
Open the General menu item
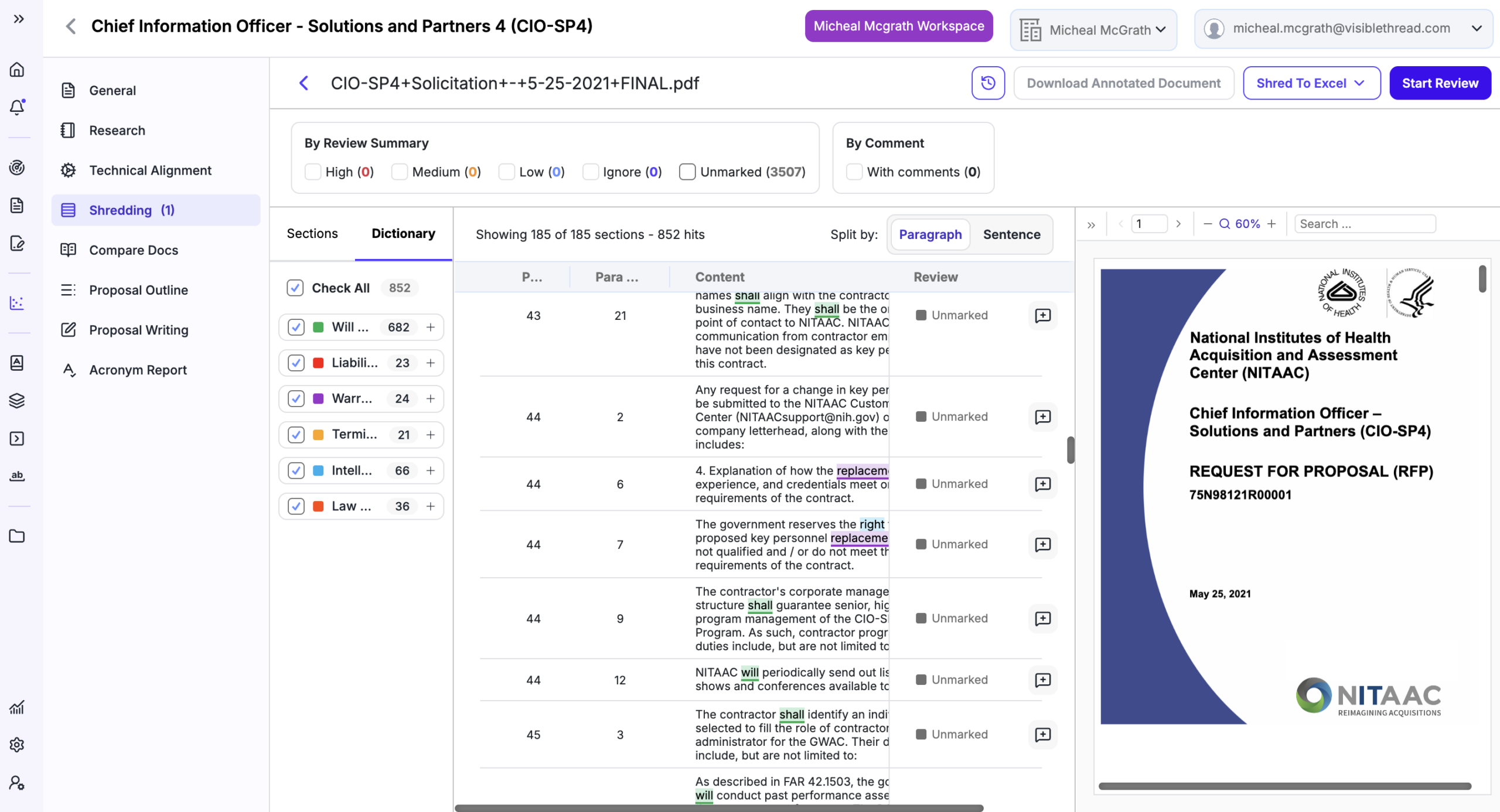point(156,90)
